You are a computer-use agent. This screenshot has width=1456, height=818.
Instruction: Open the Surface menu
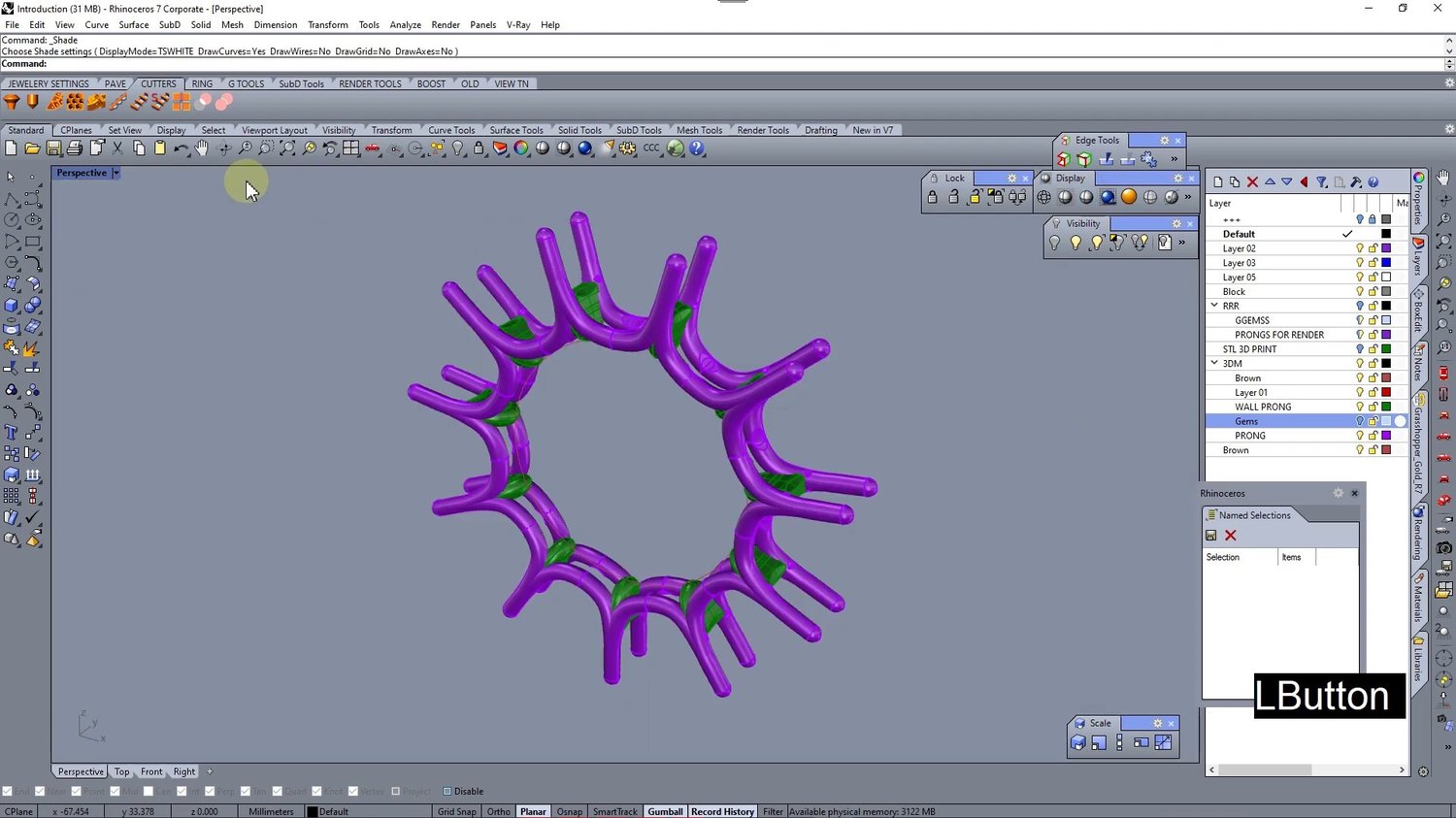(133, 24)
